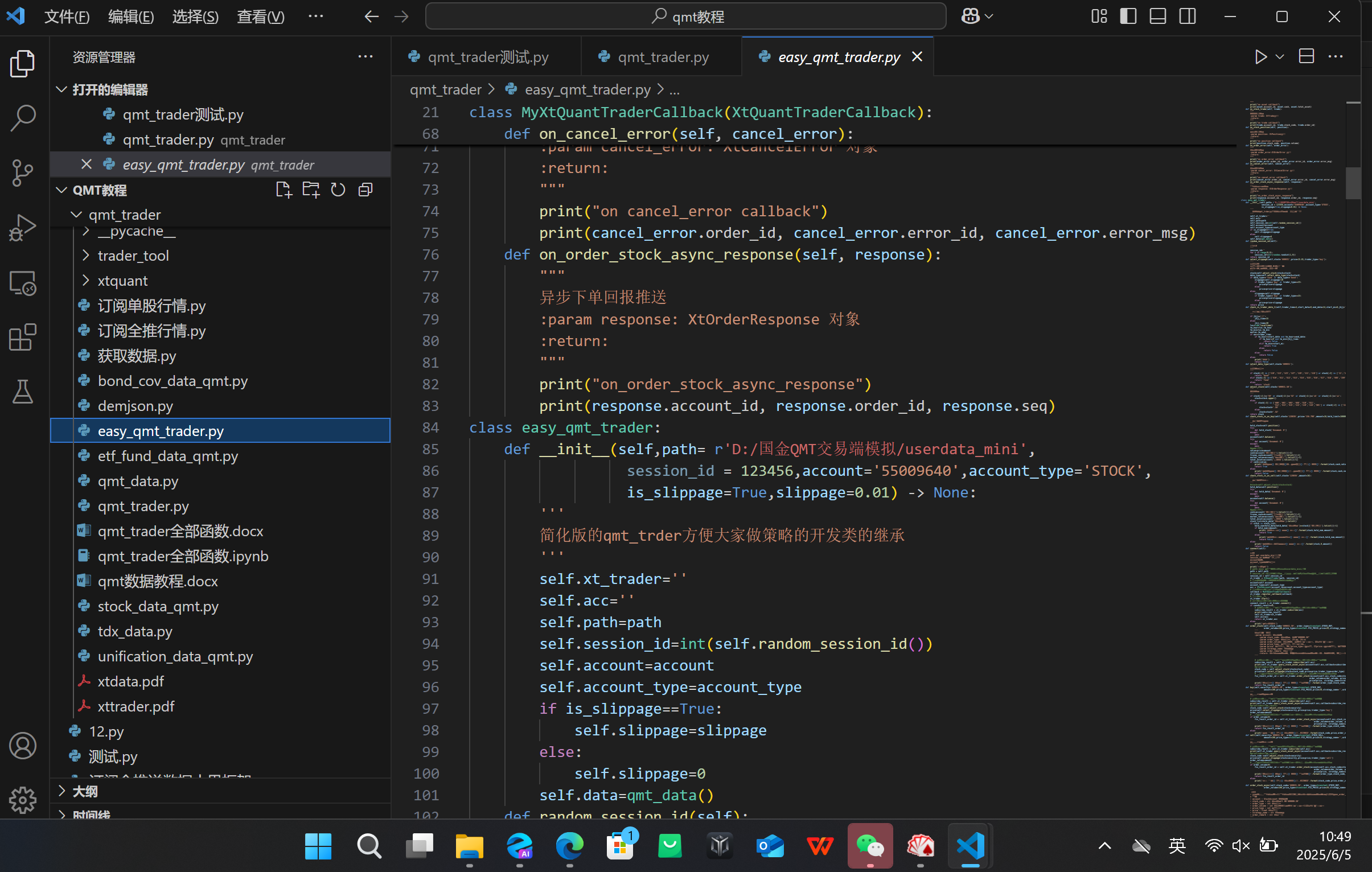The image size is (1372, 872).
Task: Select qmt_trader.py in open editors
Action: click(x=220, y=139)
